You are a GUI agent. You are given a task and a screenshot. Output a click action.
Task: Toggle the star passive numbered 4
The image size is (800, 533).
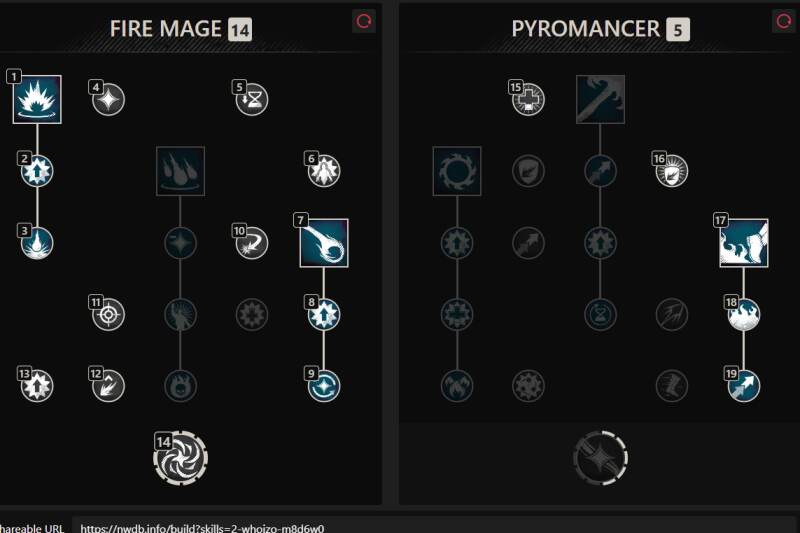[x=109, y=99]
